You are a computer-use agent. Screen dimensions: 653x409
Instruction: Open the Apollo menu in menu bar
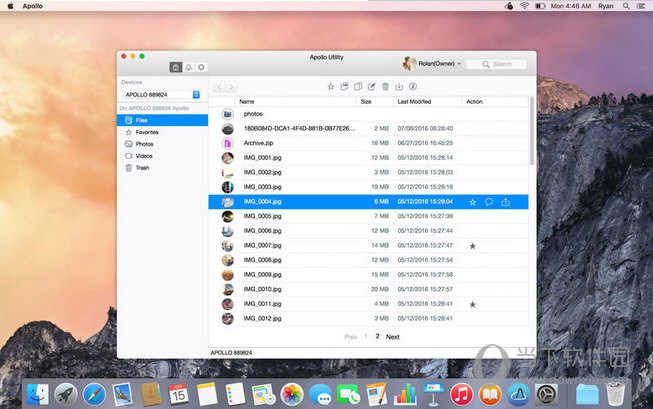pos(32,6)
